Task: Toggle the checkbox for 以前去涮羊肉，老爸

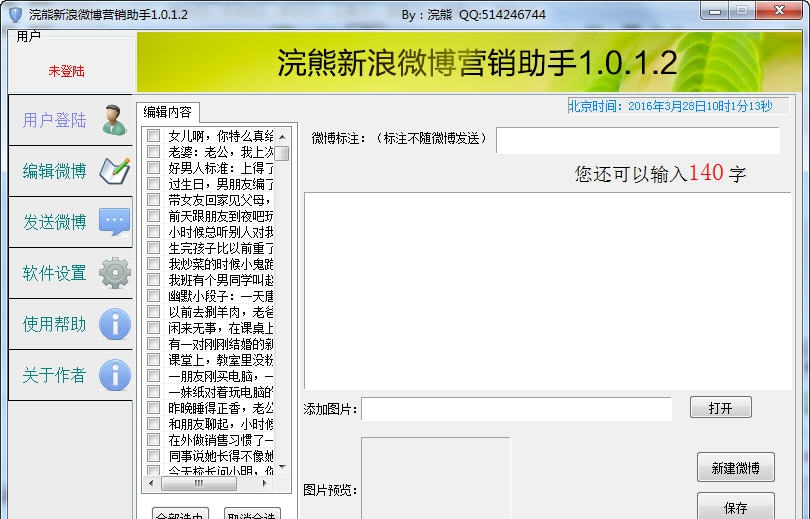Action: click(153, 311)
